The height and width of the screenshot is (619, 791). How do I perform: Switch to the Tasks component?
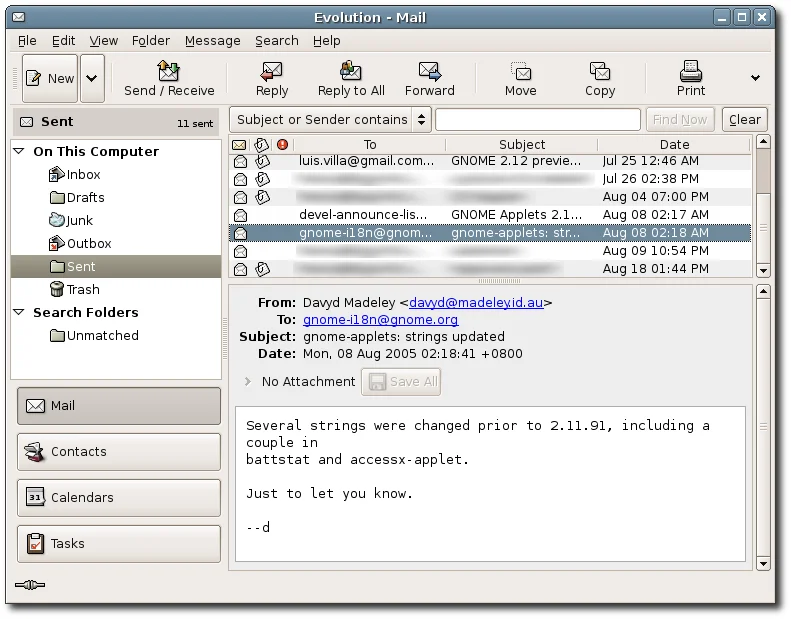[119, 543]
